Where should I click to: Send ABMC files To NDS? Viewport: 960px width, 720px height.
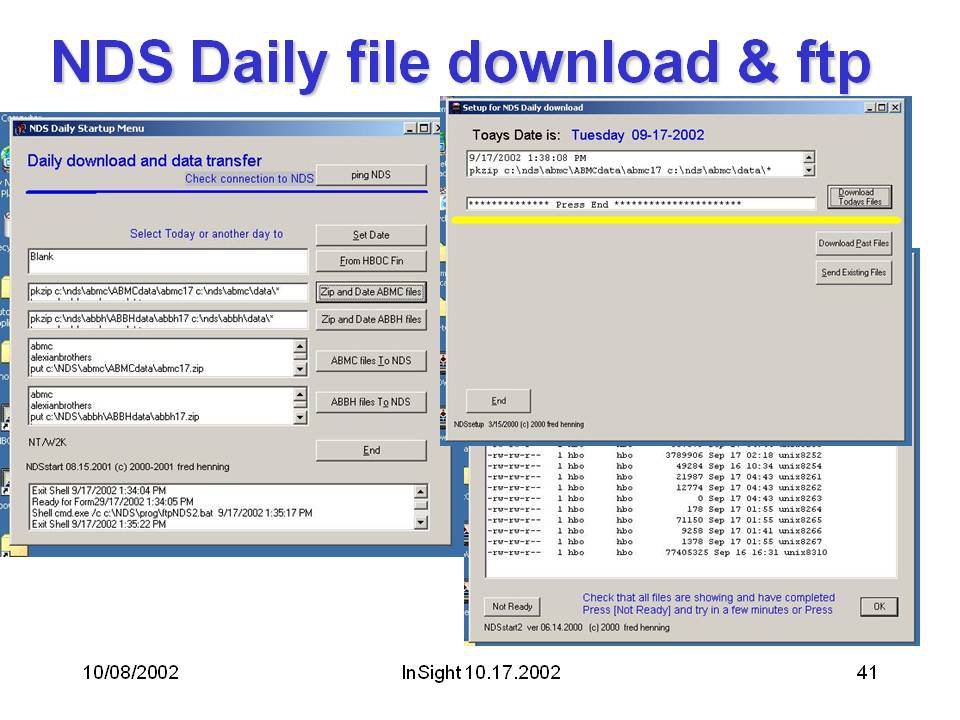pos(371,360)
